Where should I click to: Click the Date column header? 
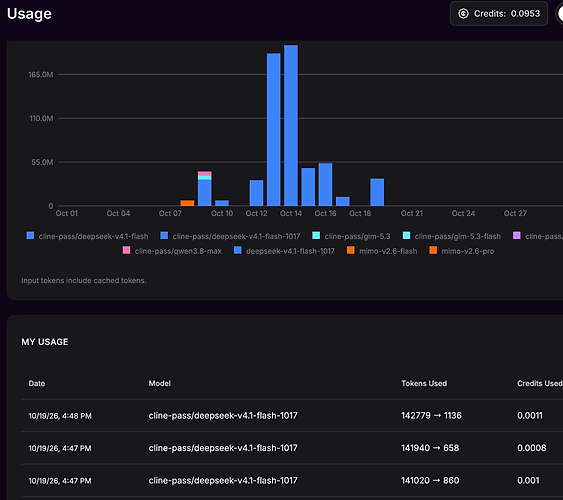pyautogui.click(x=37, y=383)
